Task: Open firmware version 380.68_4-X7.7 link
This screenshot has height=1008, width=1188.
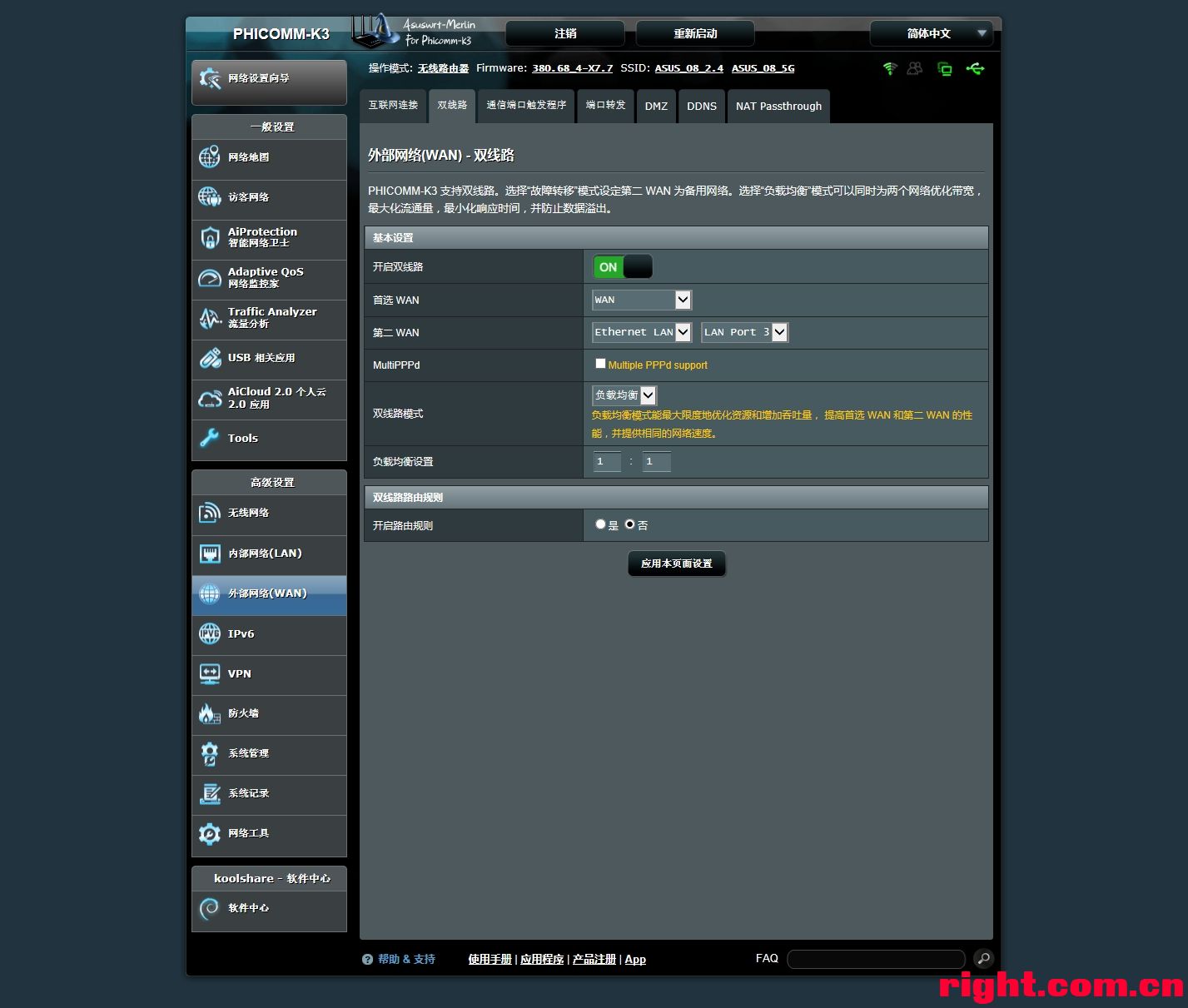Action: coord(573,68)
